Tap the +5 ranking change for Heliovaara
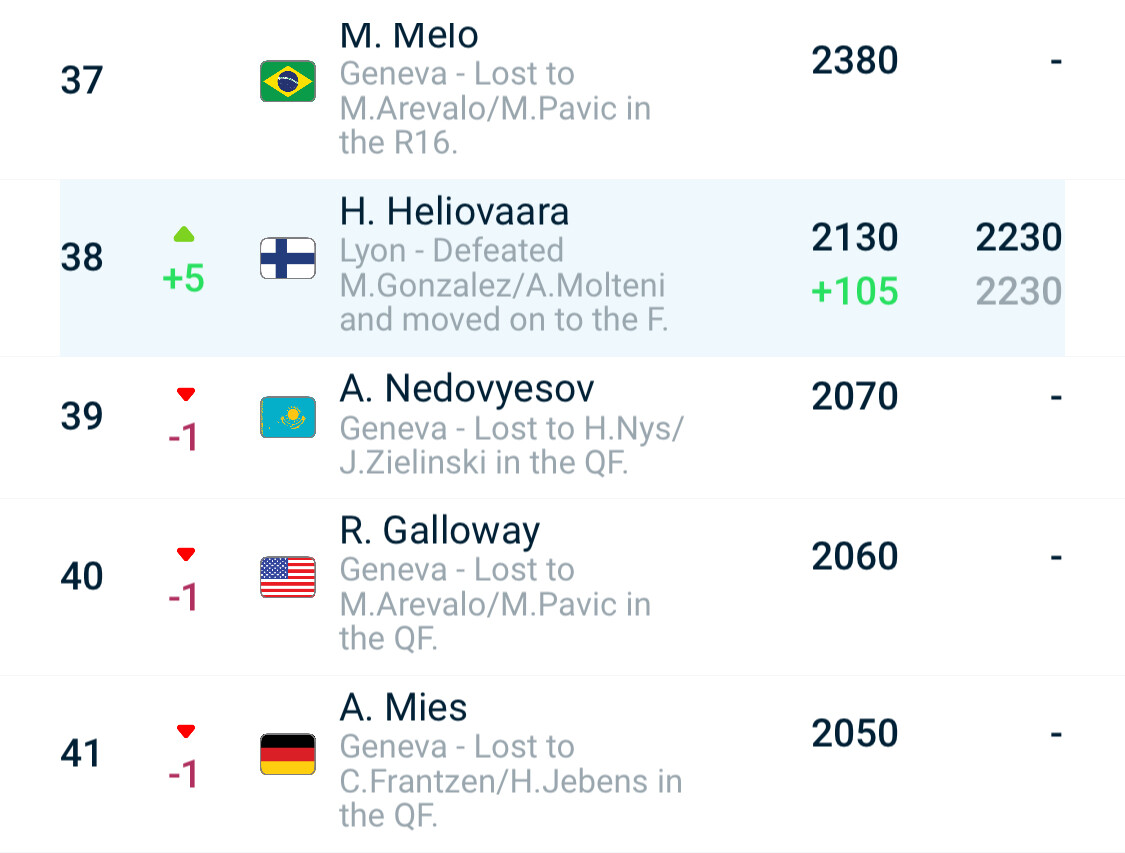 click(184, 278)
